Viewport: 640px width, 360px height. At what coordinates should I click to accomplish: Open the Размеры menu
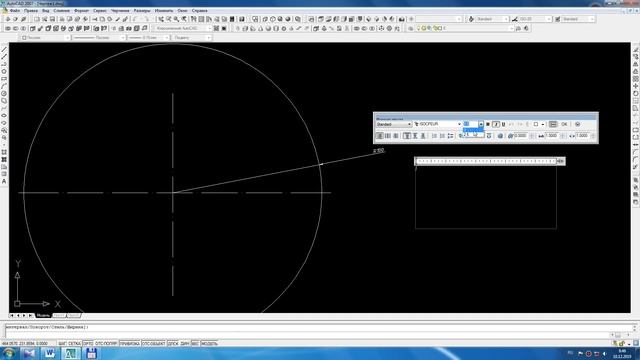(x=142, y=11)
